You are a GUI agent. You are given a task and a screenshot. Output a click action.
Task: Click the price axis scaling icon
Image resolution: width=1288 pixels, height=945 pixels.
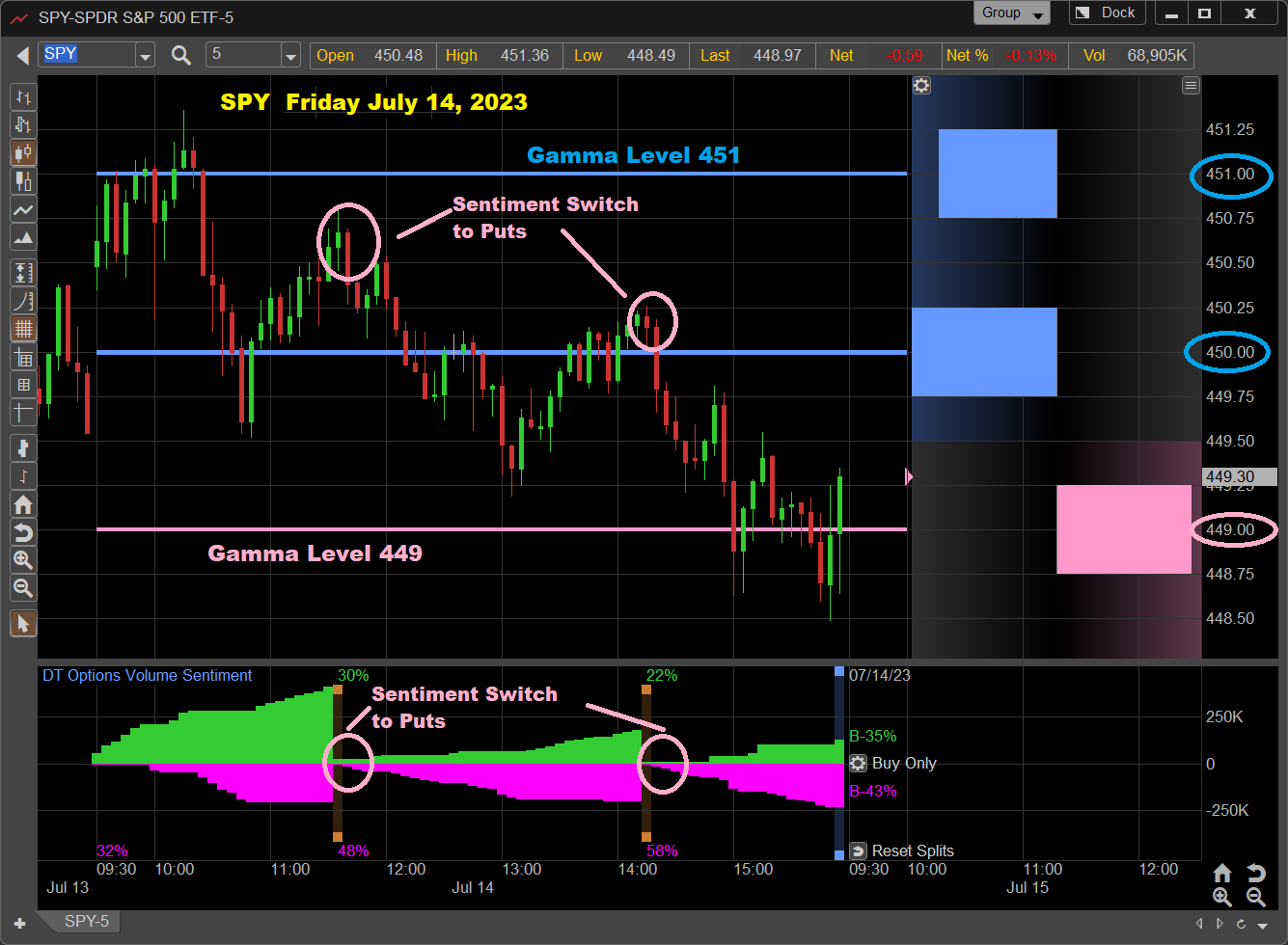click(x=23, y=301)
